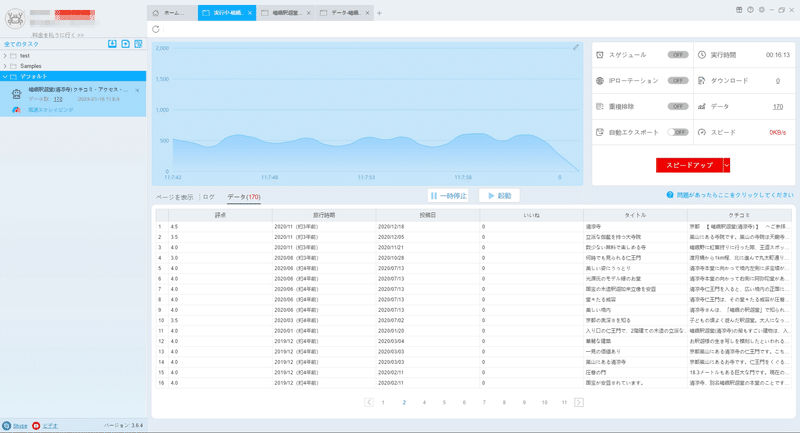Click the スケジュール alarm clock icon

[600, 55]
